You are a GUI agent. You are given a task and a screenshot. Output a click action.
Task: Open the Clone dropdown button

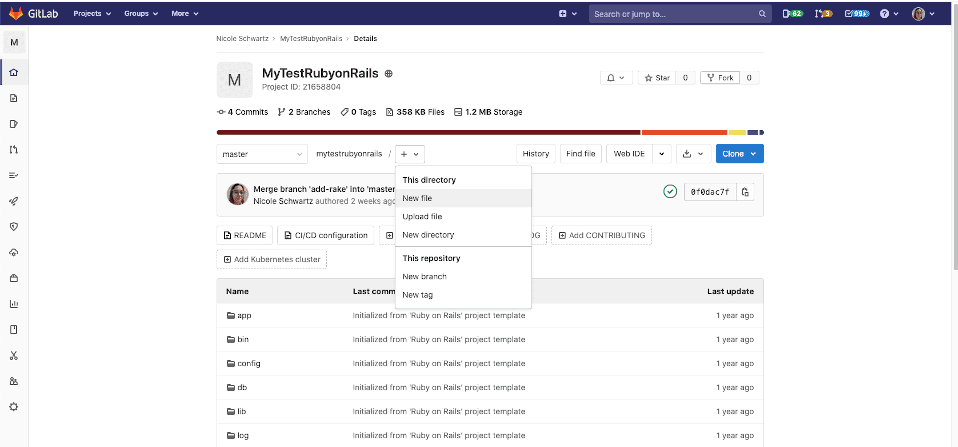[x=739, y=154]
